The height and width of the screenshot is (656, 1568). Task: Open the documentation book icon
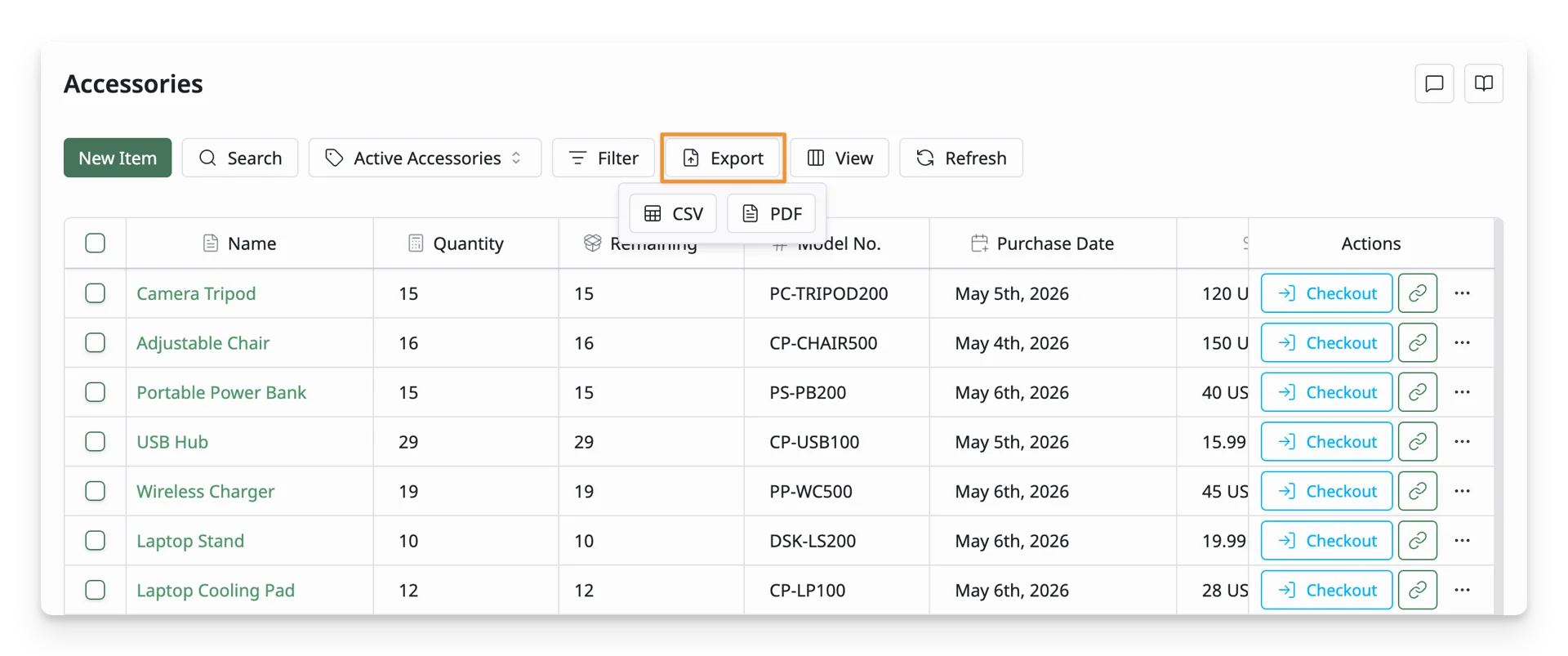[x=1484, y=83]
